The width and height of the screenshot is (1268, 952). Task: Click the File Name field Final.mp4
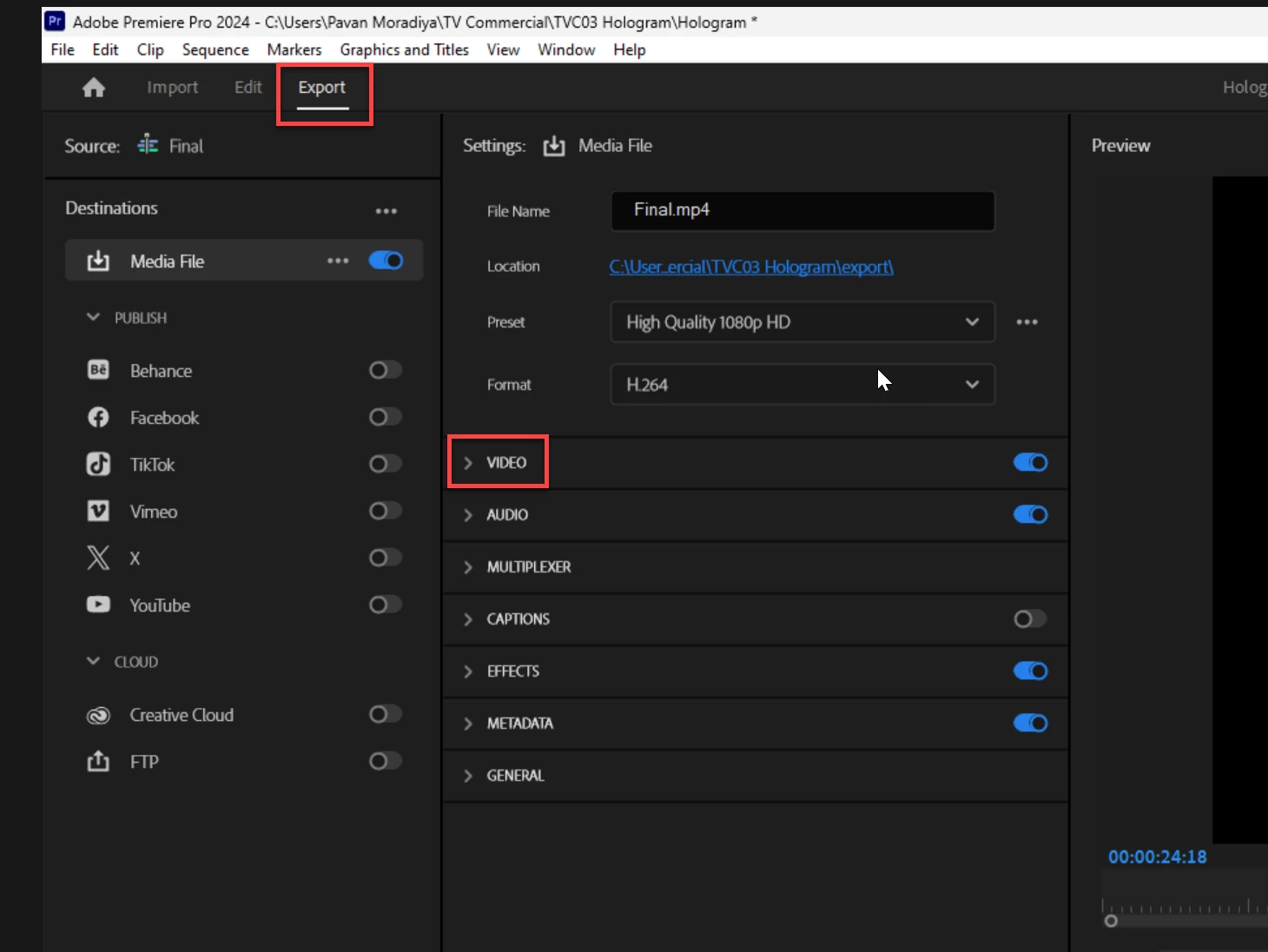[x=802, y=210]
